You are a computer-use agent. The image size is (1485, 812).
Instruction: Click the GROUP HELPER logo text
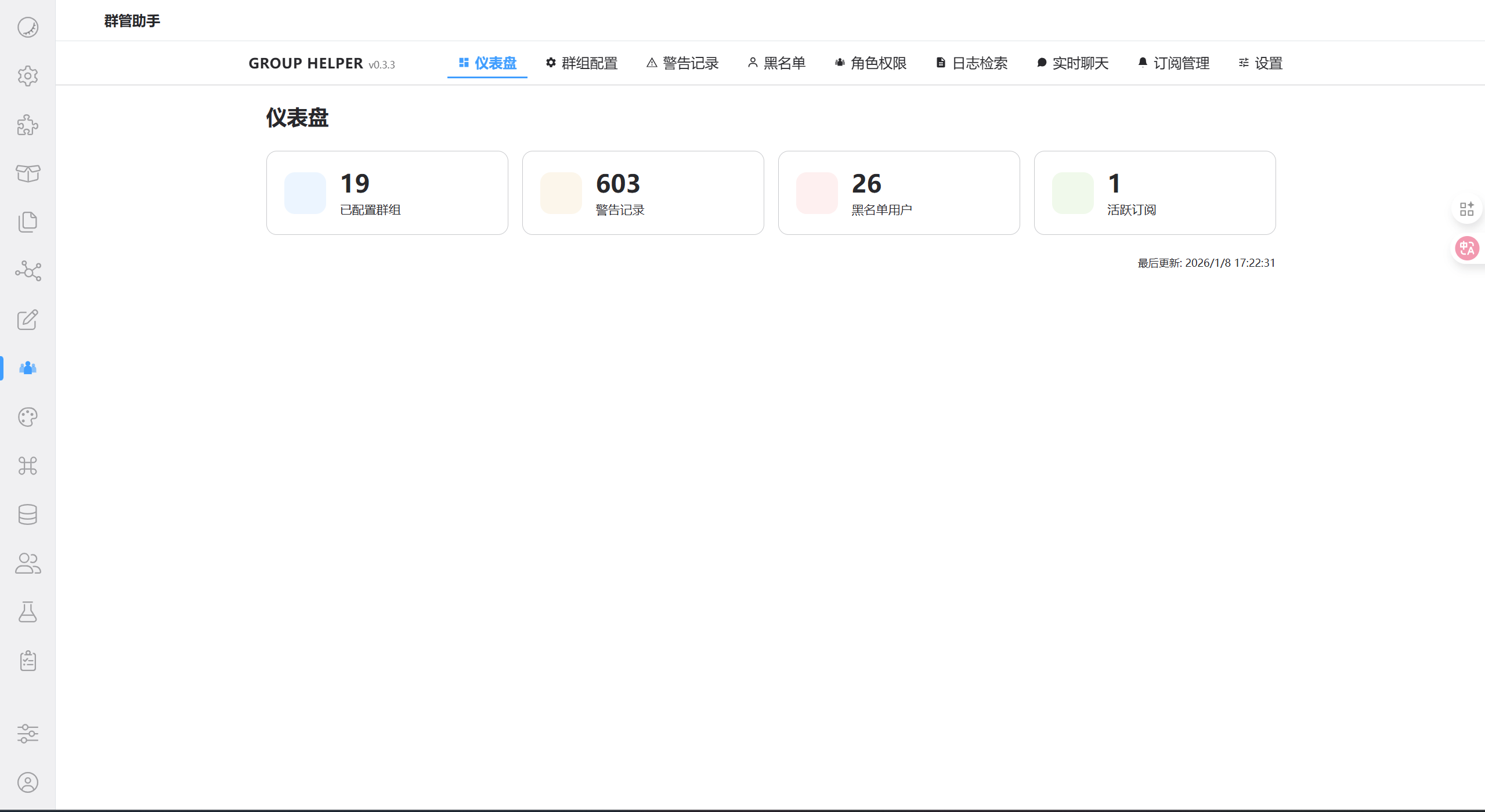306,63
